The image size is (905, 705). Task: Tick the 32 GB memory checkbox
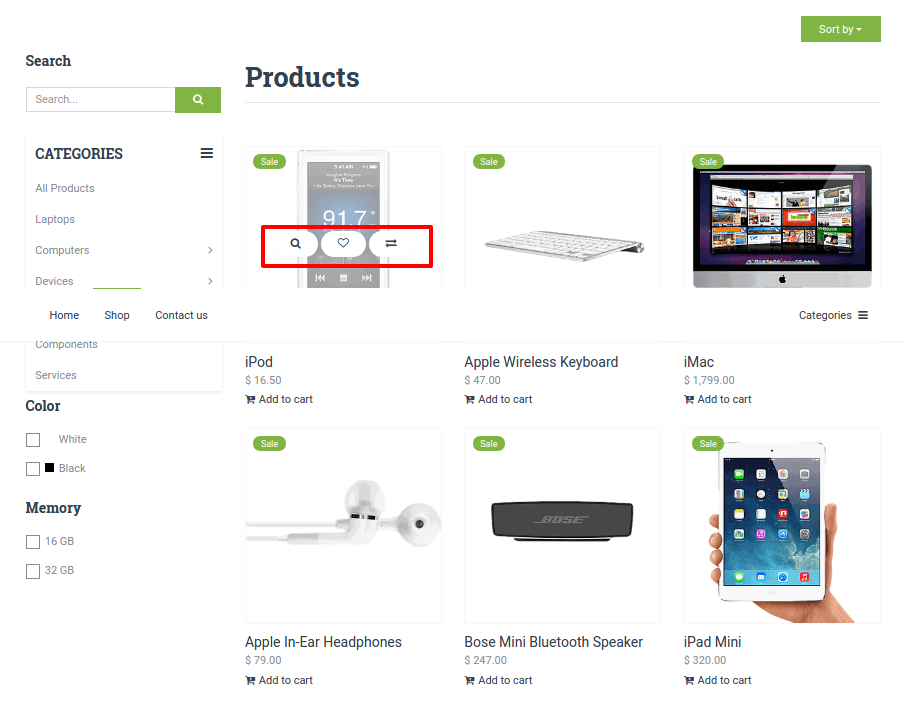(x=33, y=571)
